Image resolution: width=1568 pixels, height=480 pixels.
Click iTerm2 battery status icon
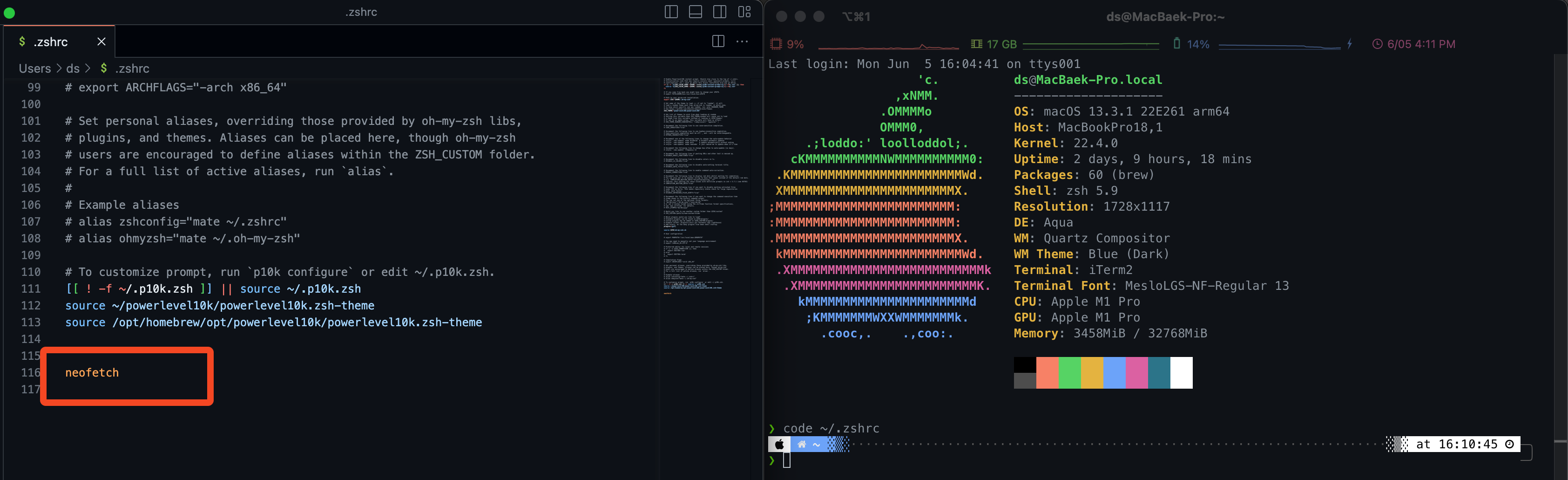click(1176, 44)
